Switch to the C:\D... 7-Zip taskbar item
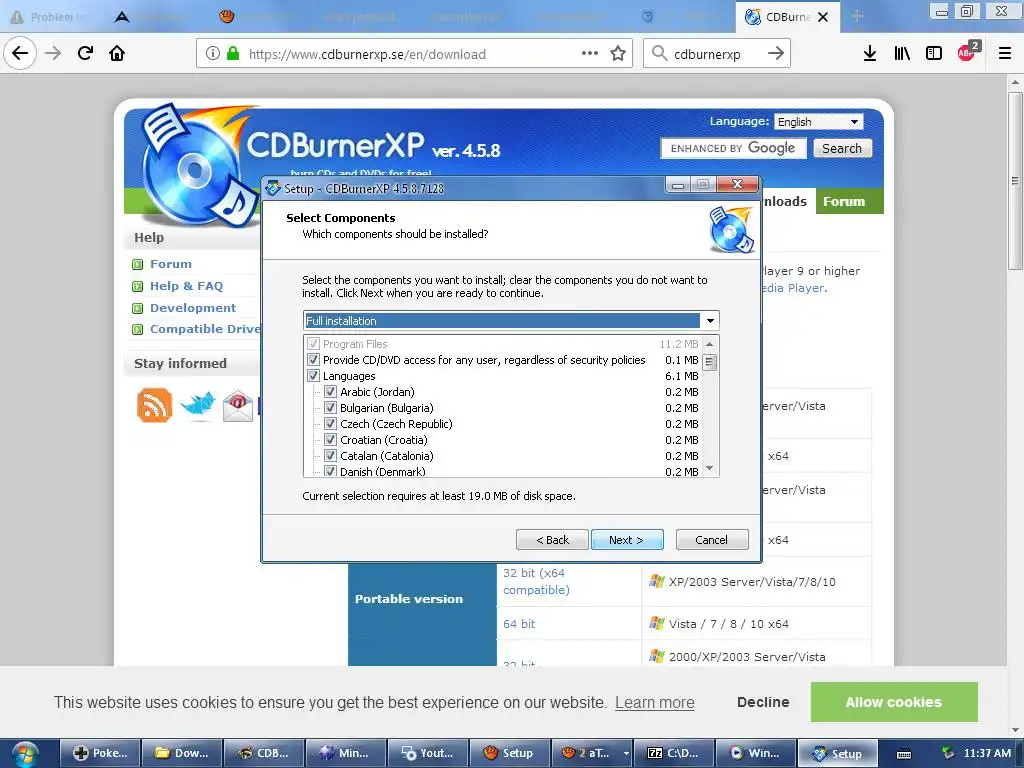Viewport: 1024px width, 768px height. click(673, 753)
